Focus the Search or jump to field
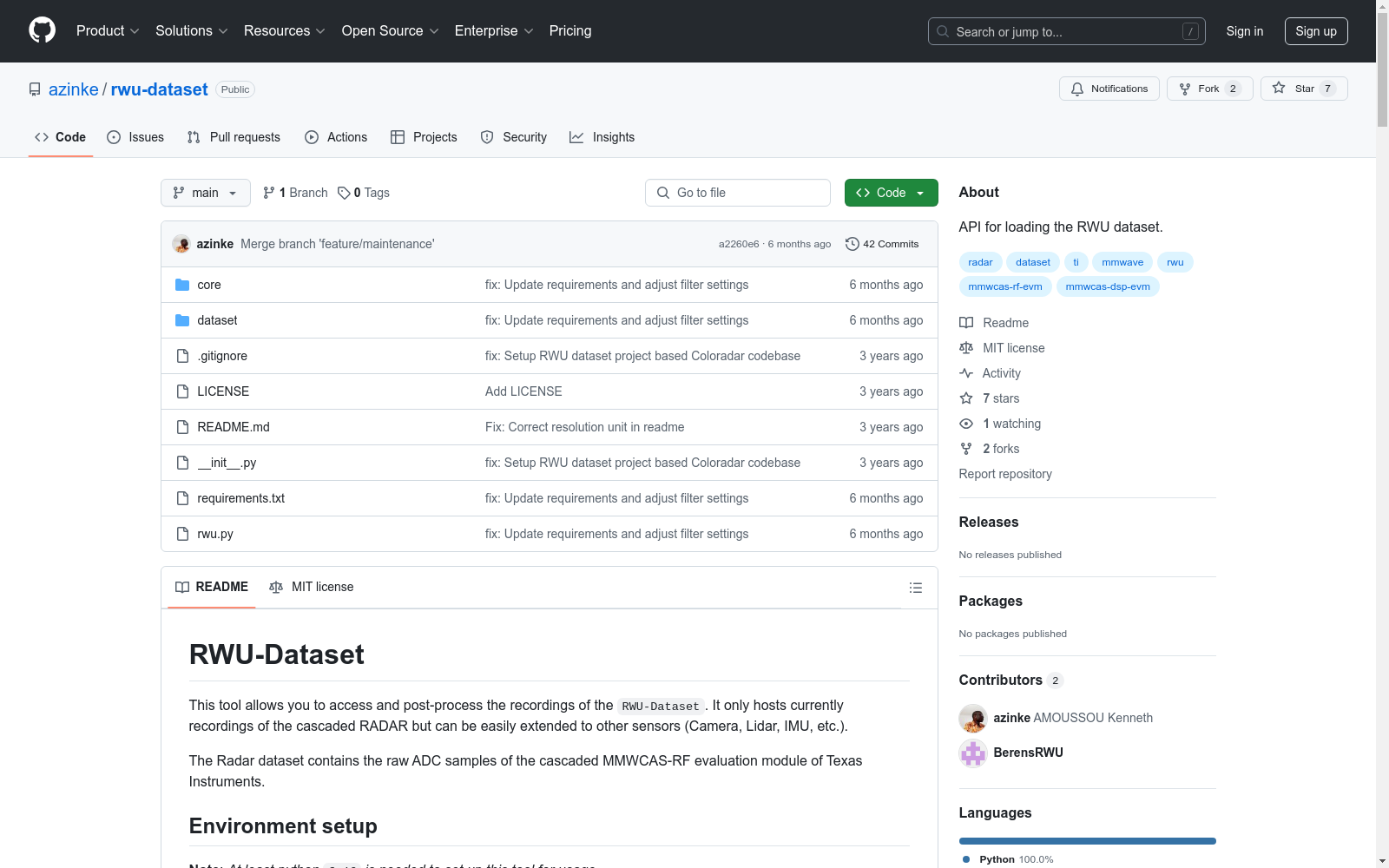The height and width of the screenshot is (868, 1389). click(x=1067, y=31)
